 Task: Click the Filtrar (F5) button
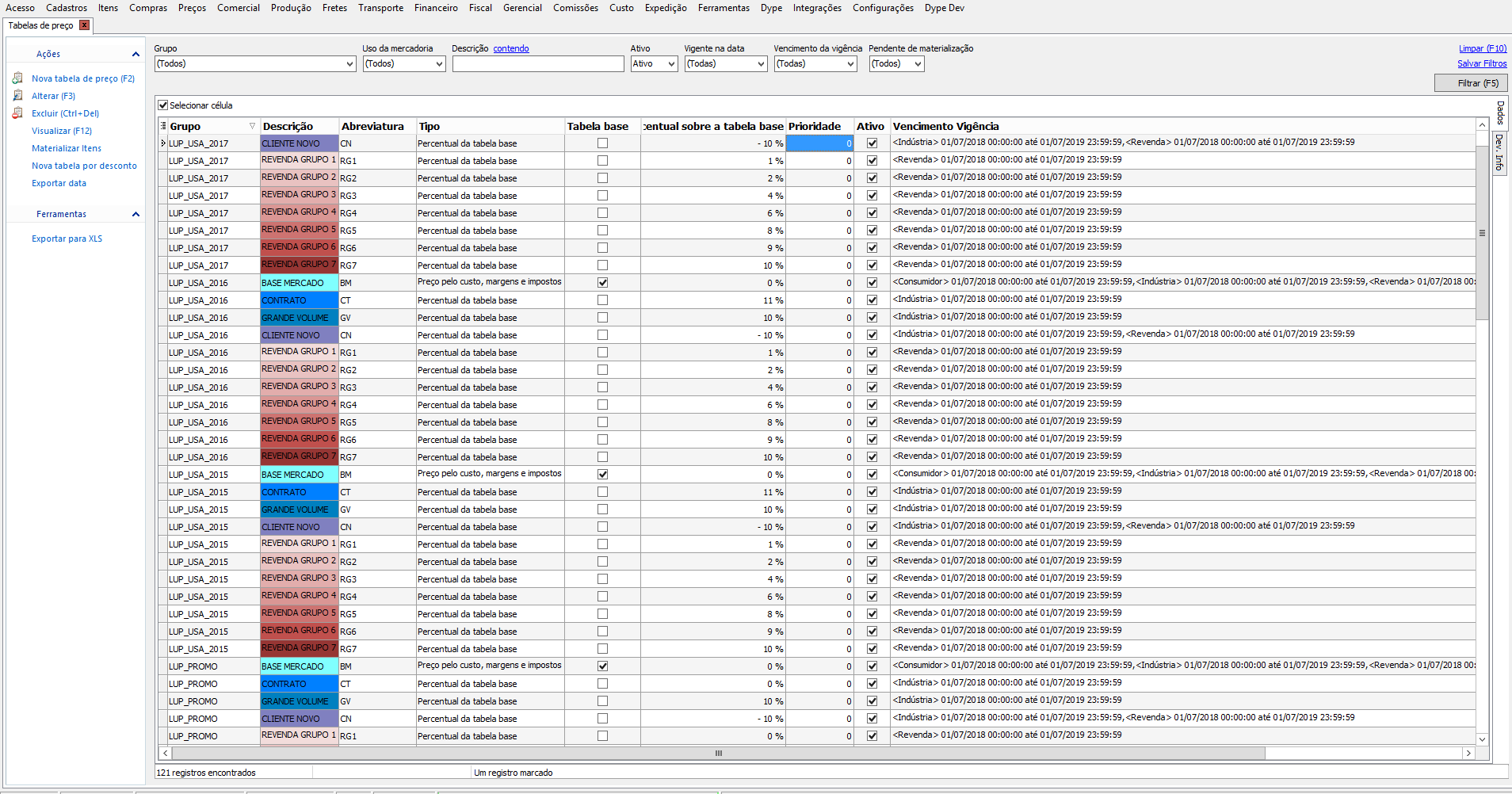point(1471,83)
